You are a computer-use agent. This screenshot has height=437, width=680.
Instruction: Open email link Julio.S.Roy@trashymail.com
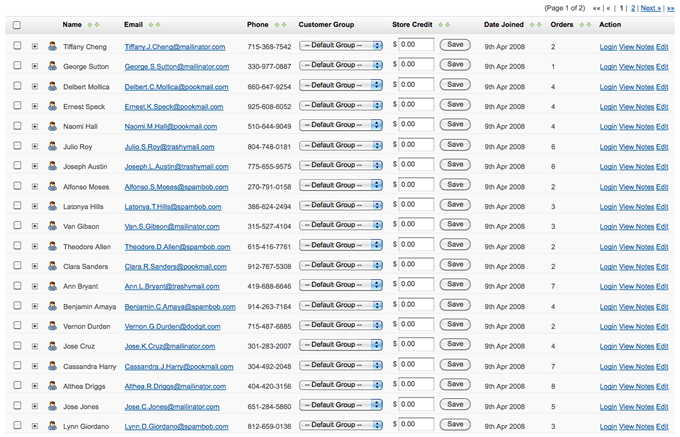coord(170,147)
